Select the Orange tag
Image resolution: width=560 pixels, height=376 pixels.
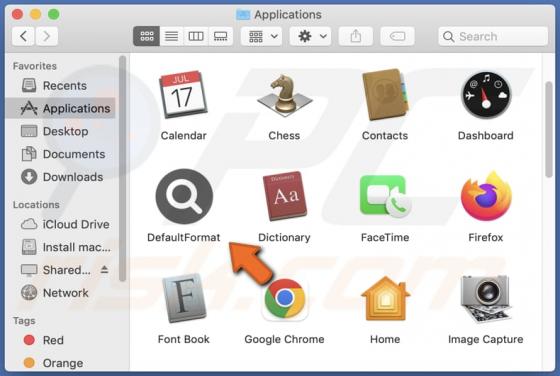[61, 363]
